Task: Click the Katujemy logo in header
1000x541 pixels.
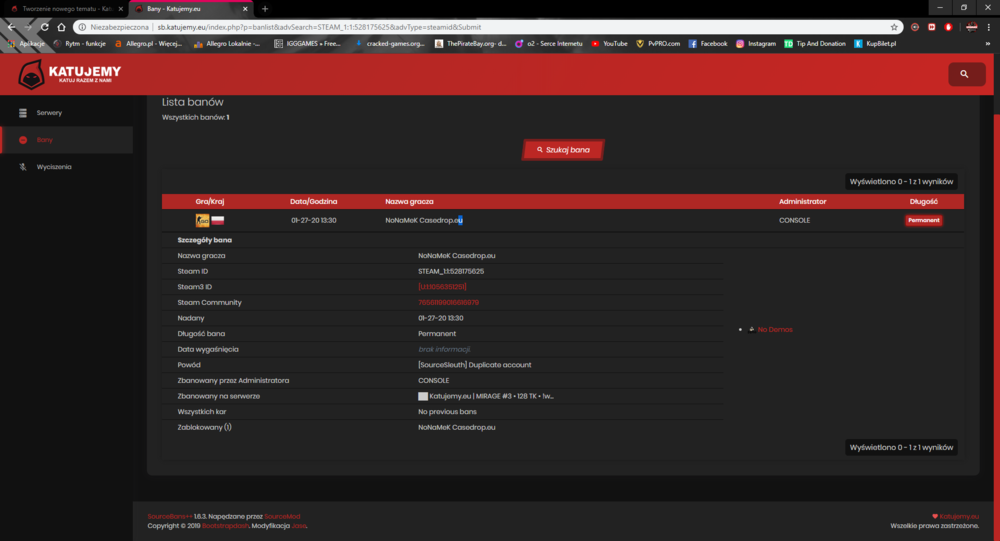Action: click(70, 75)
